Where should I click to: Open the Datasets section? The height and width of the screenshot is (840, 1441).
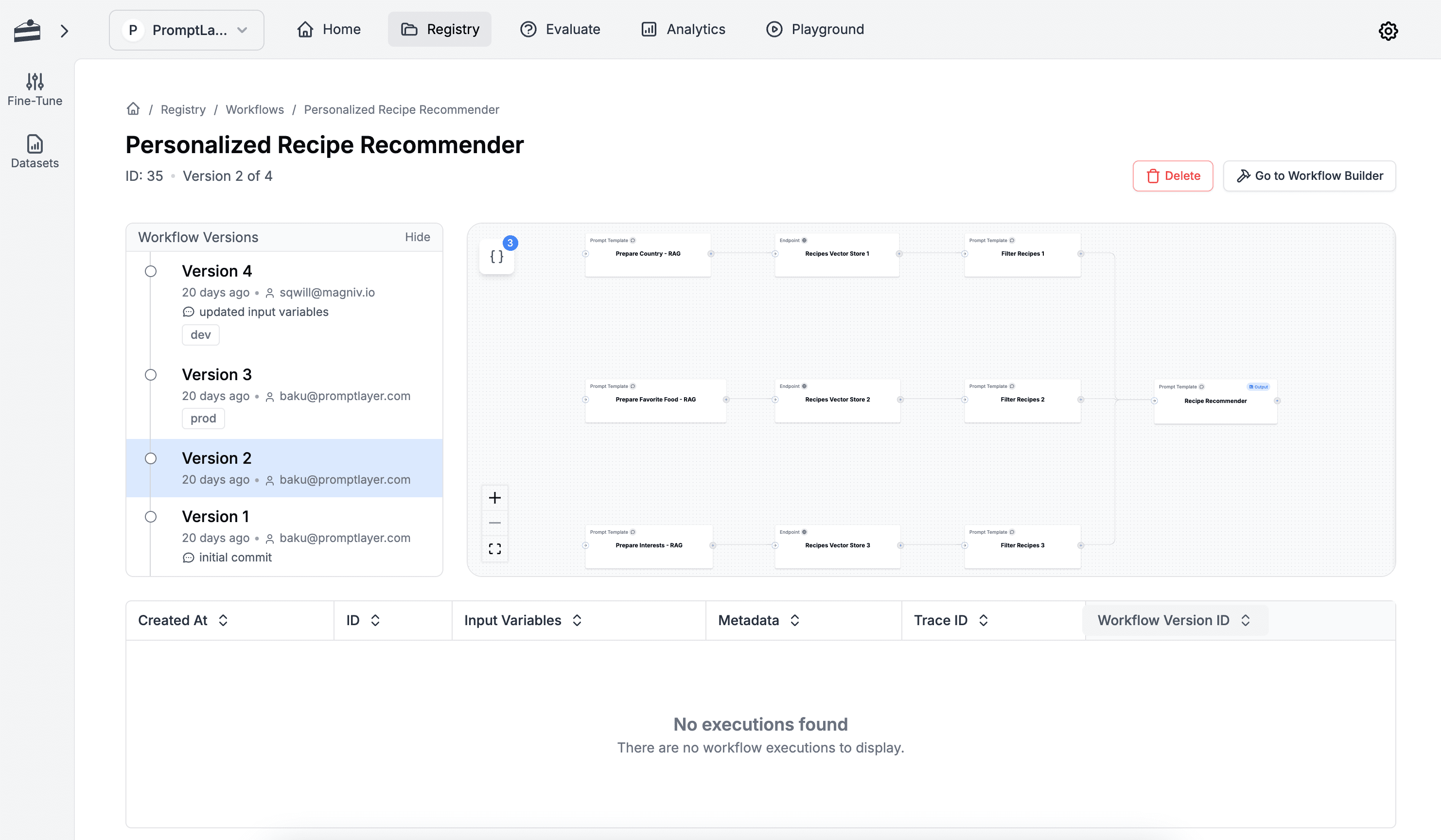[x=35, y=151]
